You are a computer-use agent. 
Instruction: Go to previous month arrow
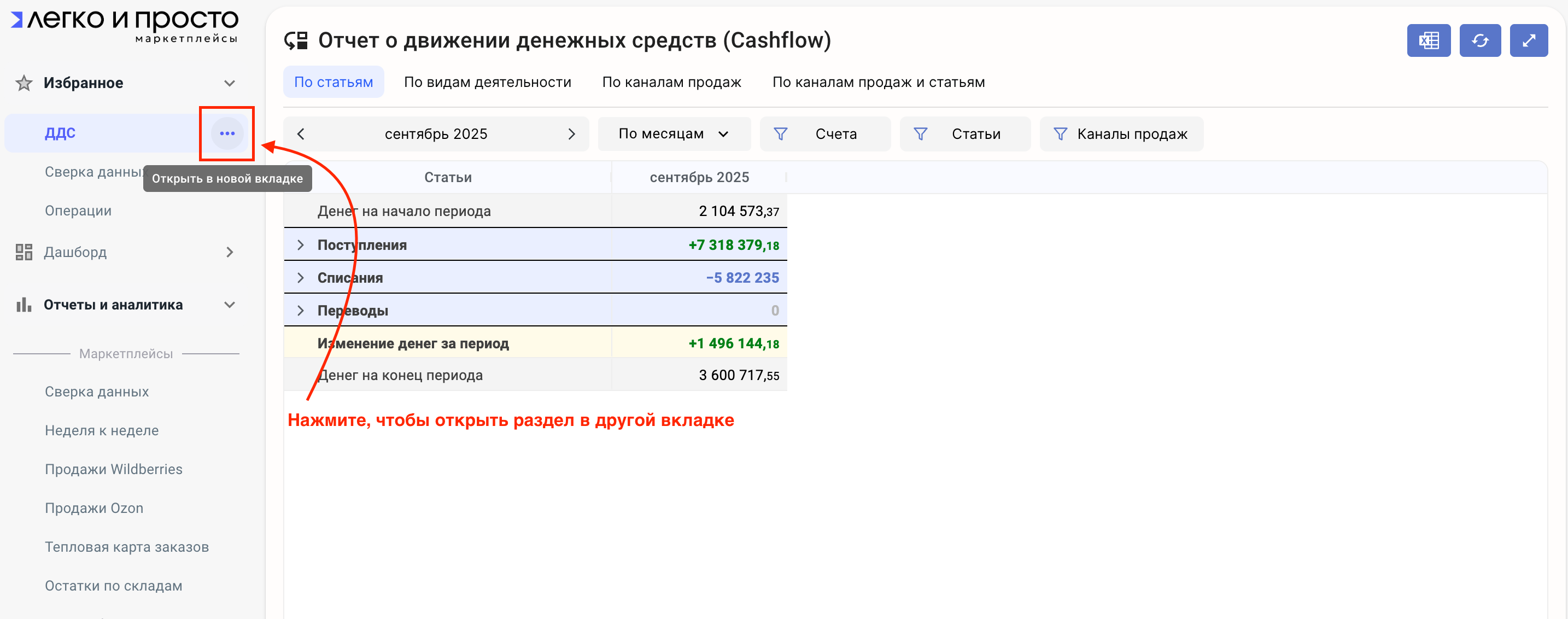(x=301, y=134)
